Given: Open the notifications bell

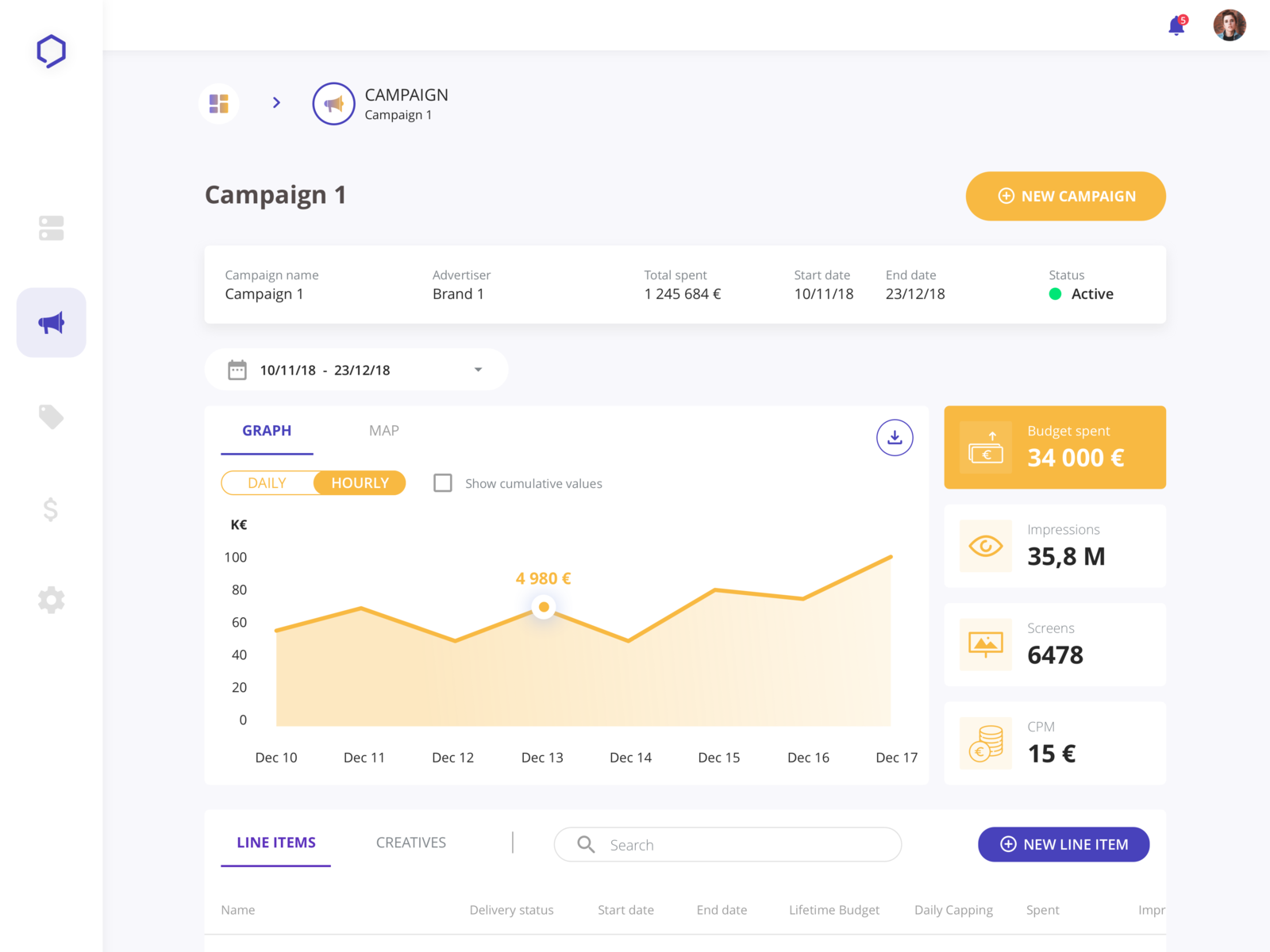Looking at the screenshot, I should point(1177,25).
